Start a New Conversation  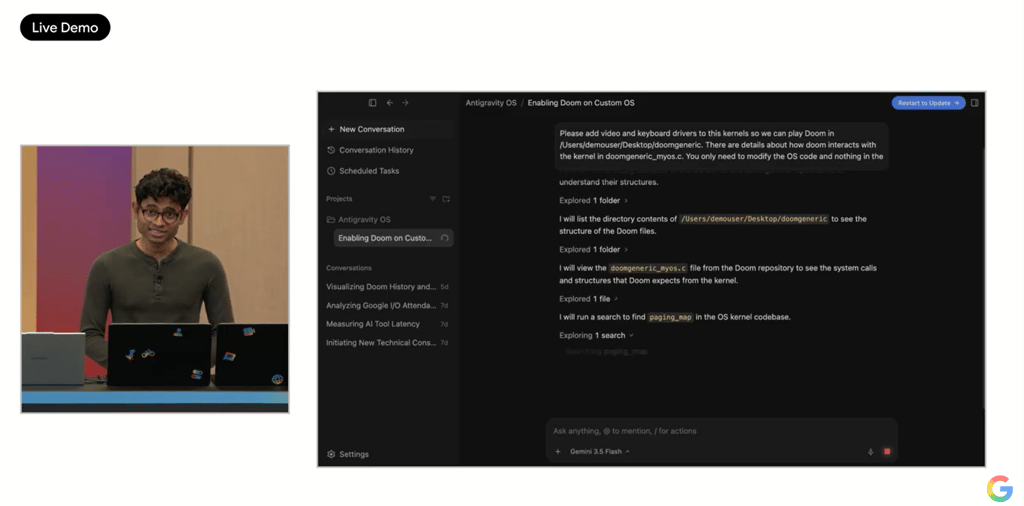pyautogui.click(x=390, y=129)
